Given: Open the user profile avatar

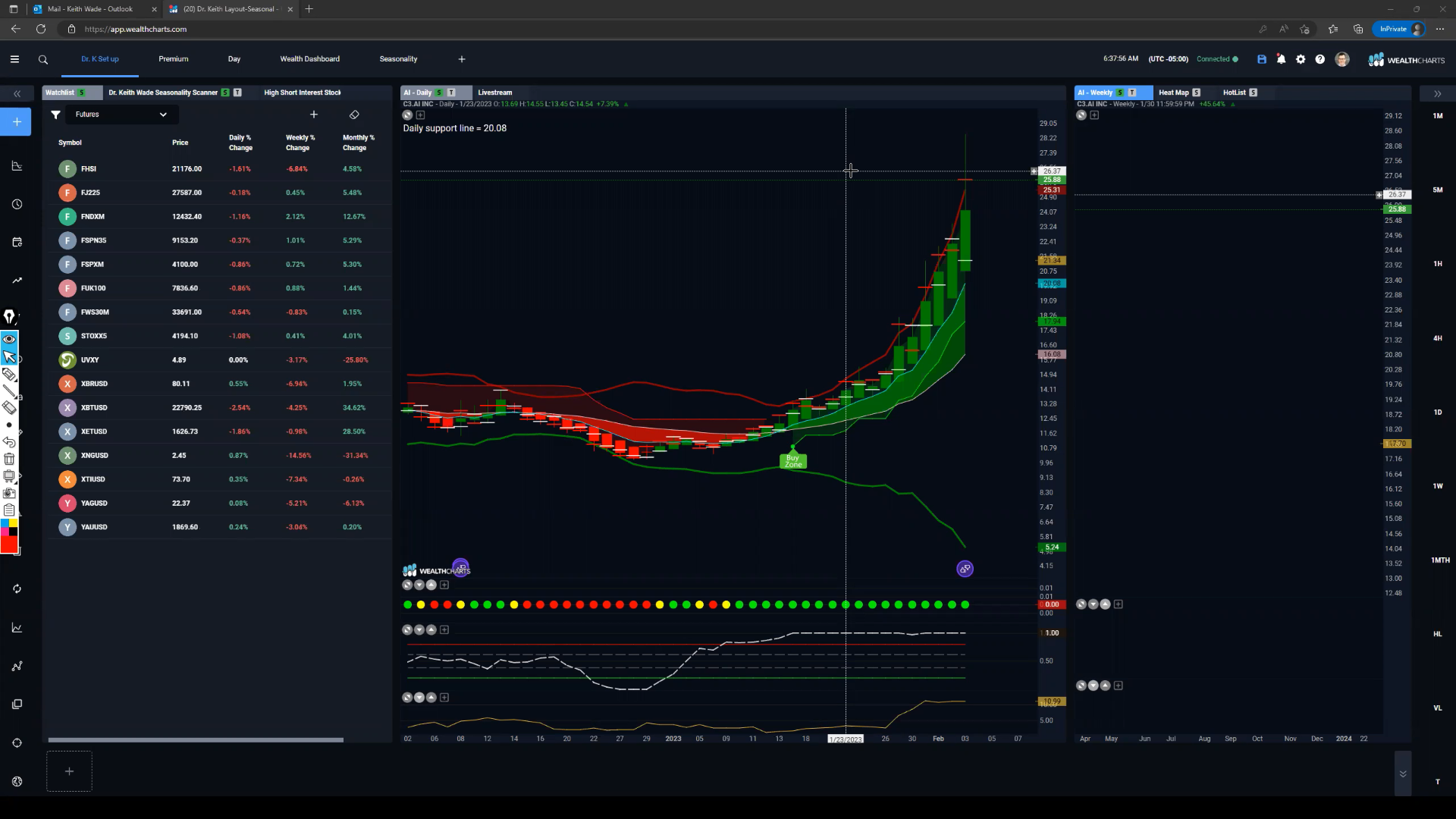Looking at the screenshot, I should point(1342,59).
